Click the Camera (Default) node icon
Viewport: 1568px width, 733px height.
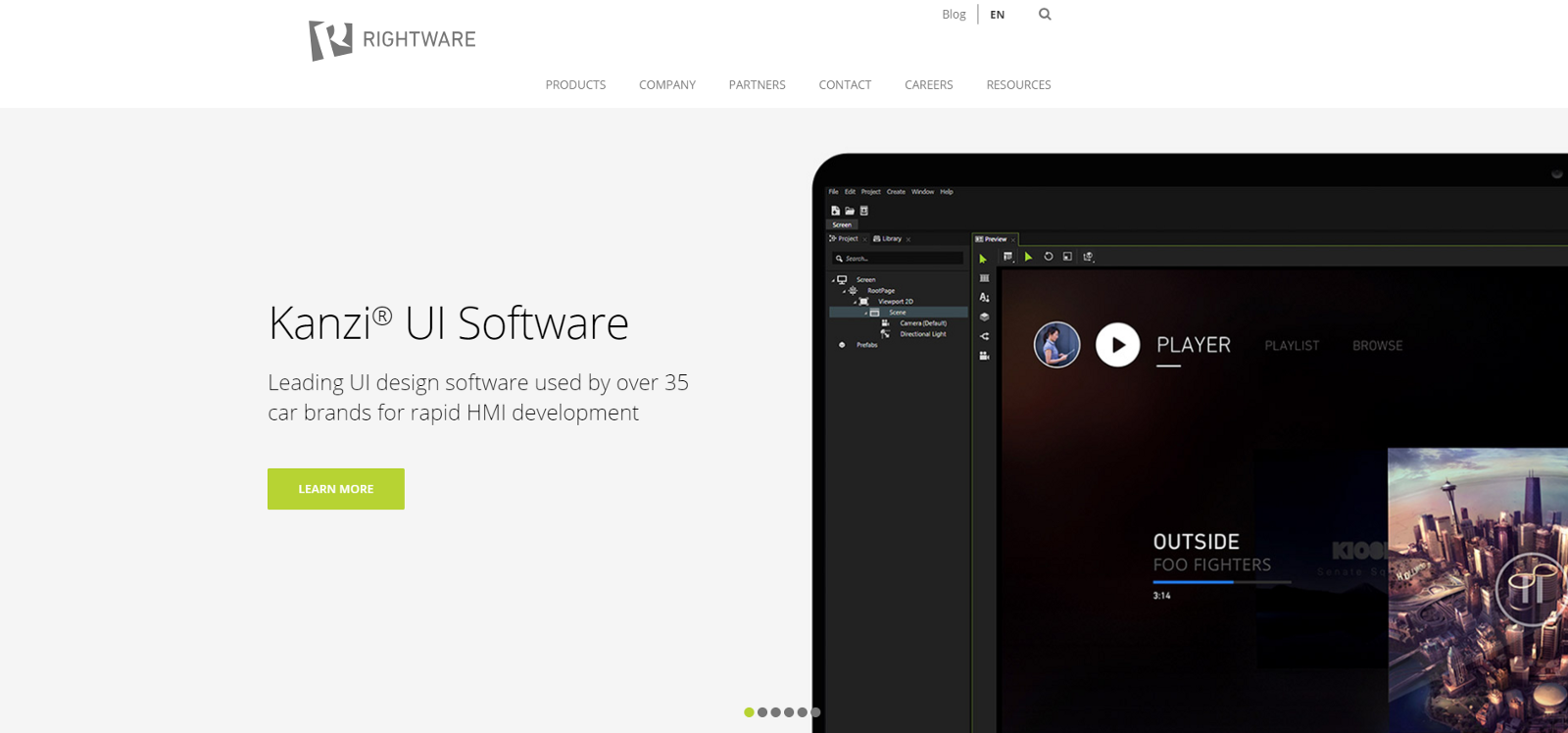pos(885,322)
